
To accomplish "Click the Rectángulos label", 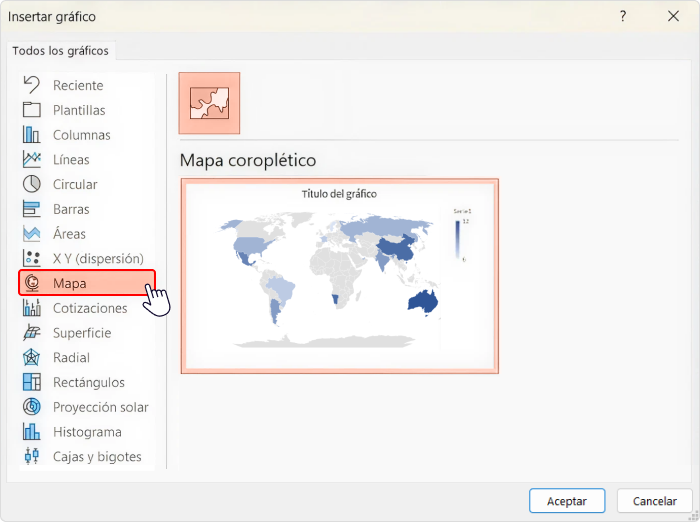I will pos(89,382).
